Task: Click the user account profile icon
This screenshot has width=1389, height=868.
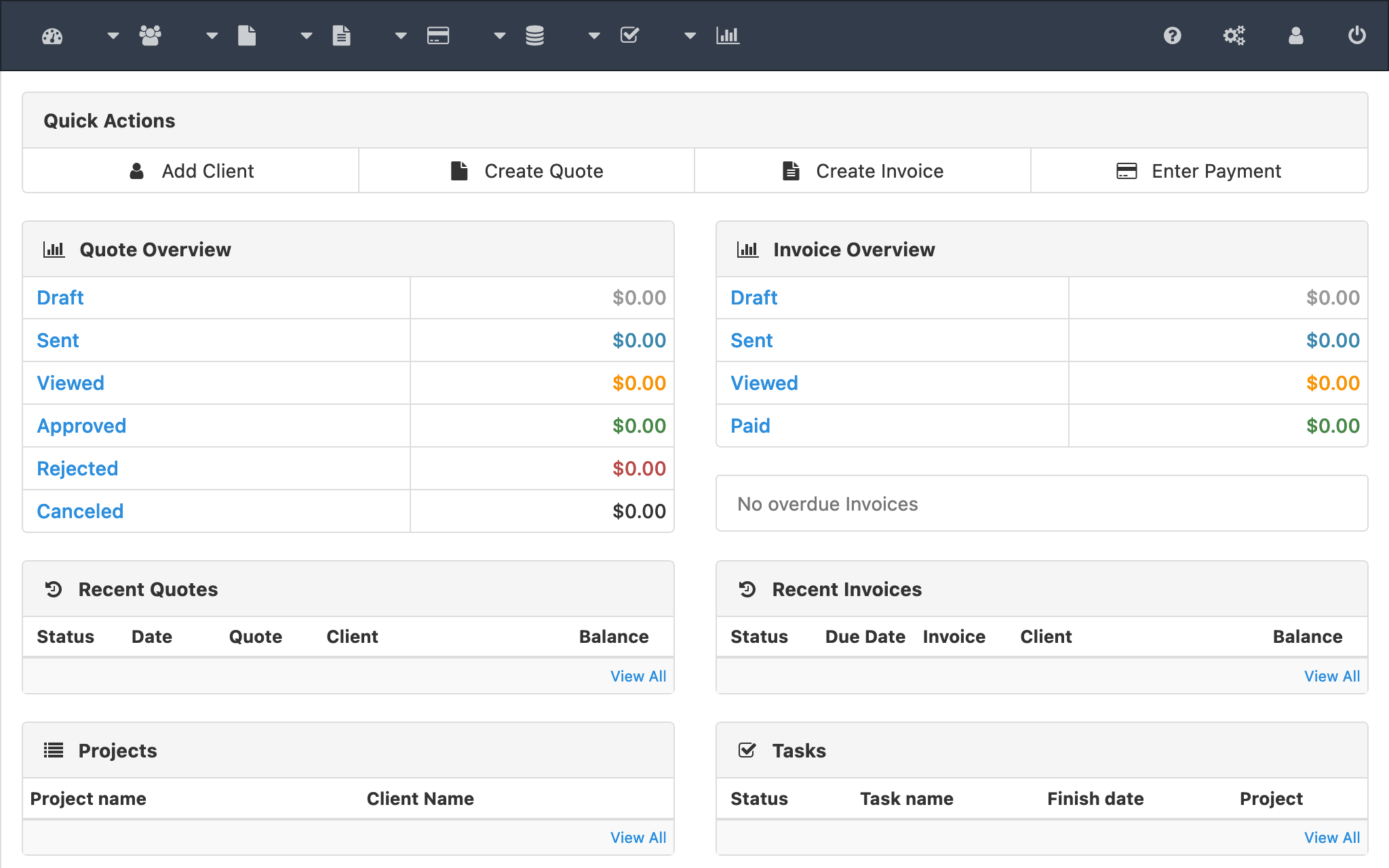Action: click(1295, 35)
